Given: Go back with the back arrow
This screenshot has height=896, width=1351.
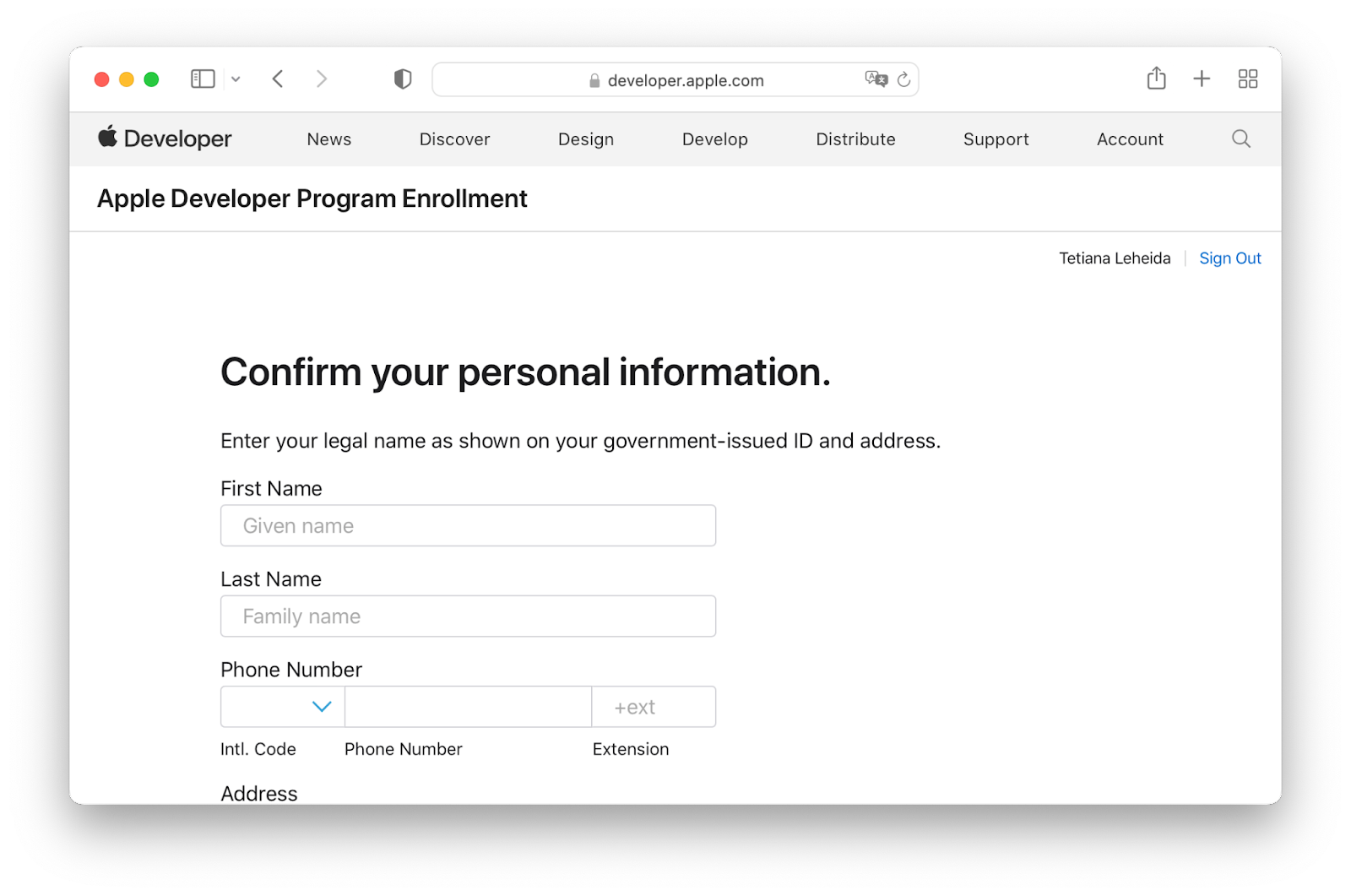Looking at the screenshot, I should tap(278, 79).
